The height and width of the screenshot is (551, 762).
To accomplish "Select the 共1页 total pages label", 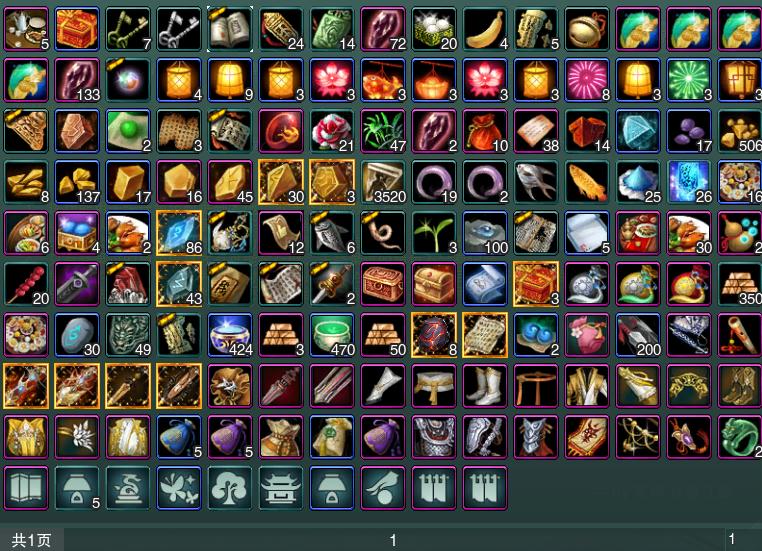I will 32,540.
